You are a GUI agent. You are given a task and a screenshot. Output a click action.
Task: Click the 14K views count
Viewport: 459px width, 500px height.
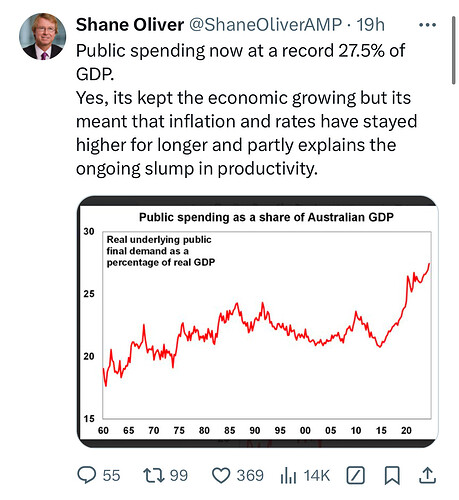[x=317, y=476]
